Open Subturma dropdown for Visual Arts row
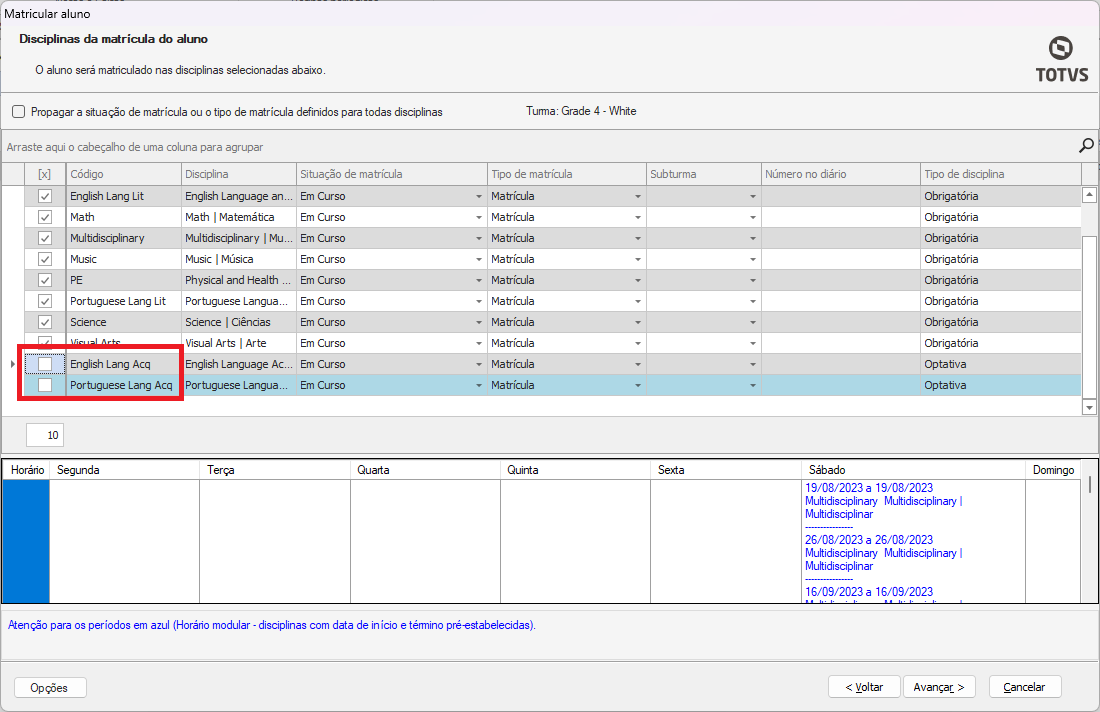1100x712 pixels. (752, 344)
